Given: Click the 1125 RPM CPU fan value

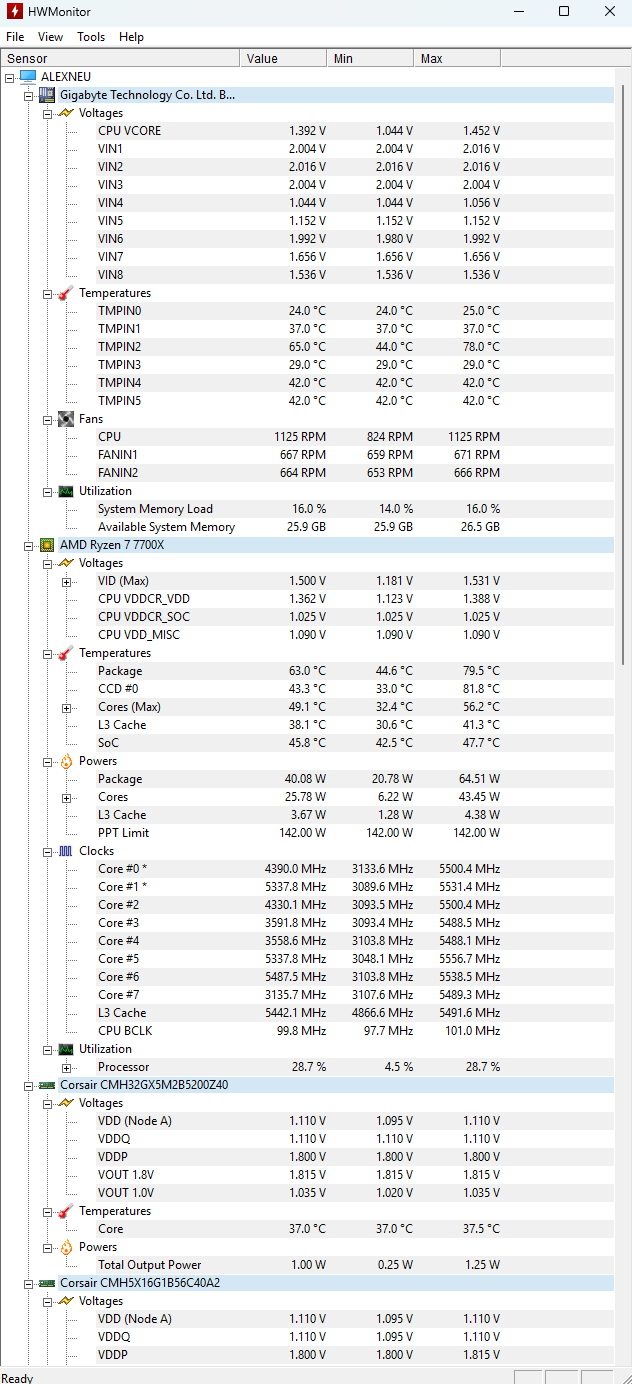Looking at the screenshot, I should pyautogui.click(x=300, y=437).
